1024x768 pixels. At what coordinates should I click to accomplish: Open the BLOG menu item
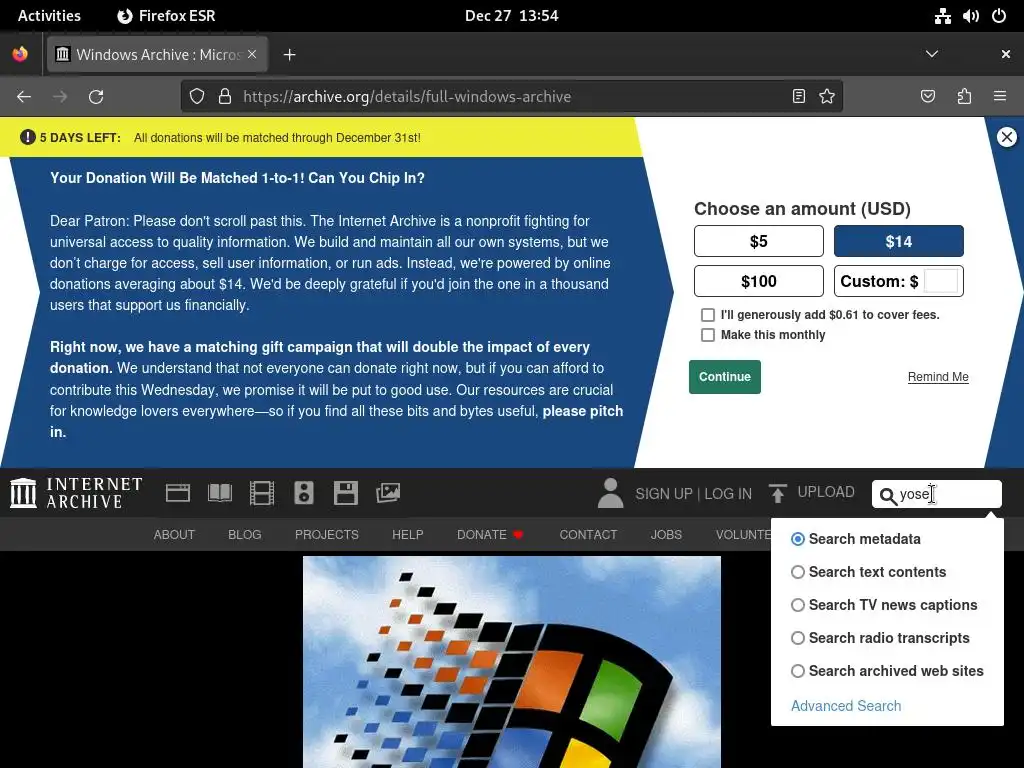point(245,534)
